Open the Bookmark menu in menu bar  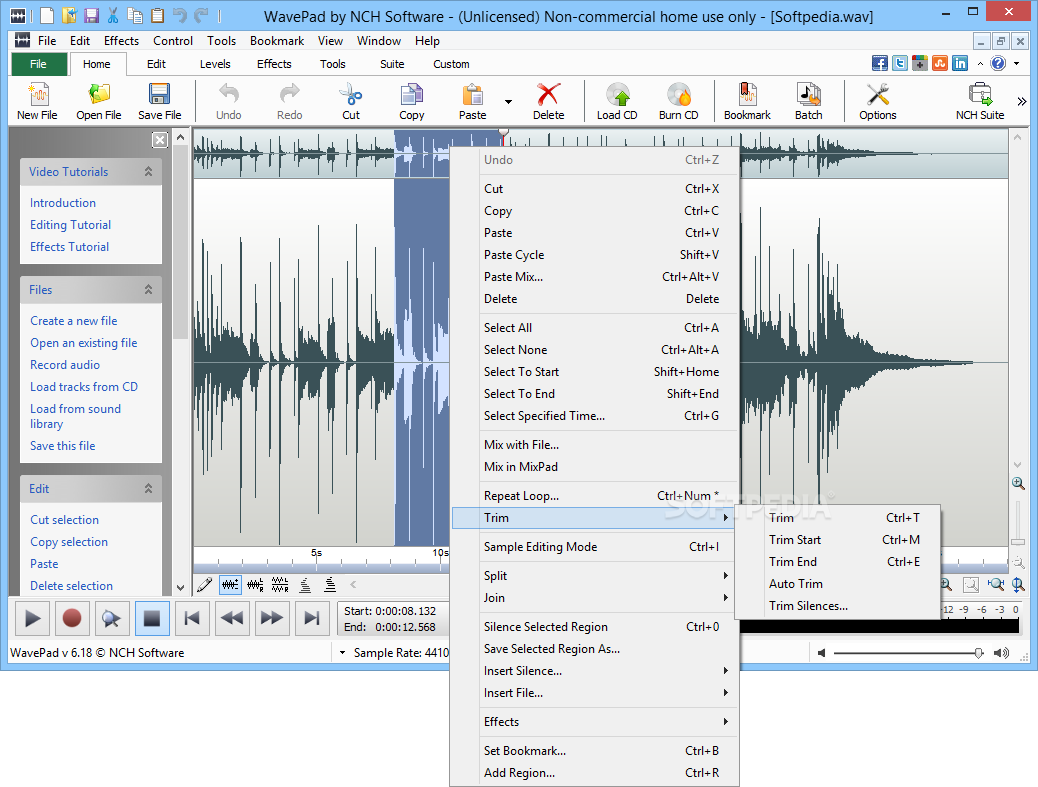277,41
